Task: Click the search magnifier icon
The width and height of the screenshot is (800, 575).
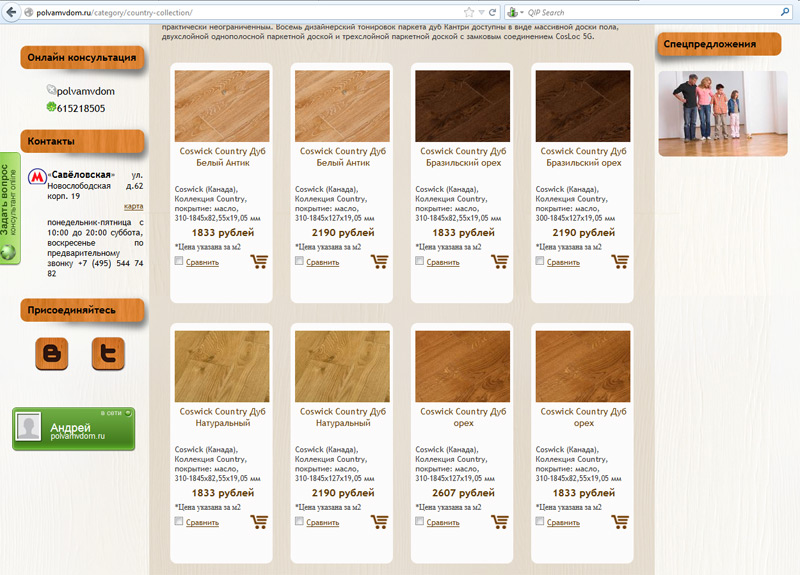Action: [x=785, y=12]
